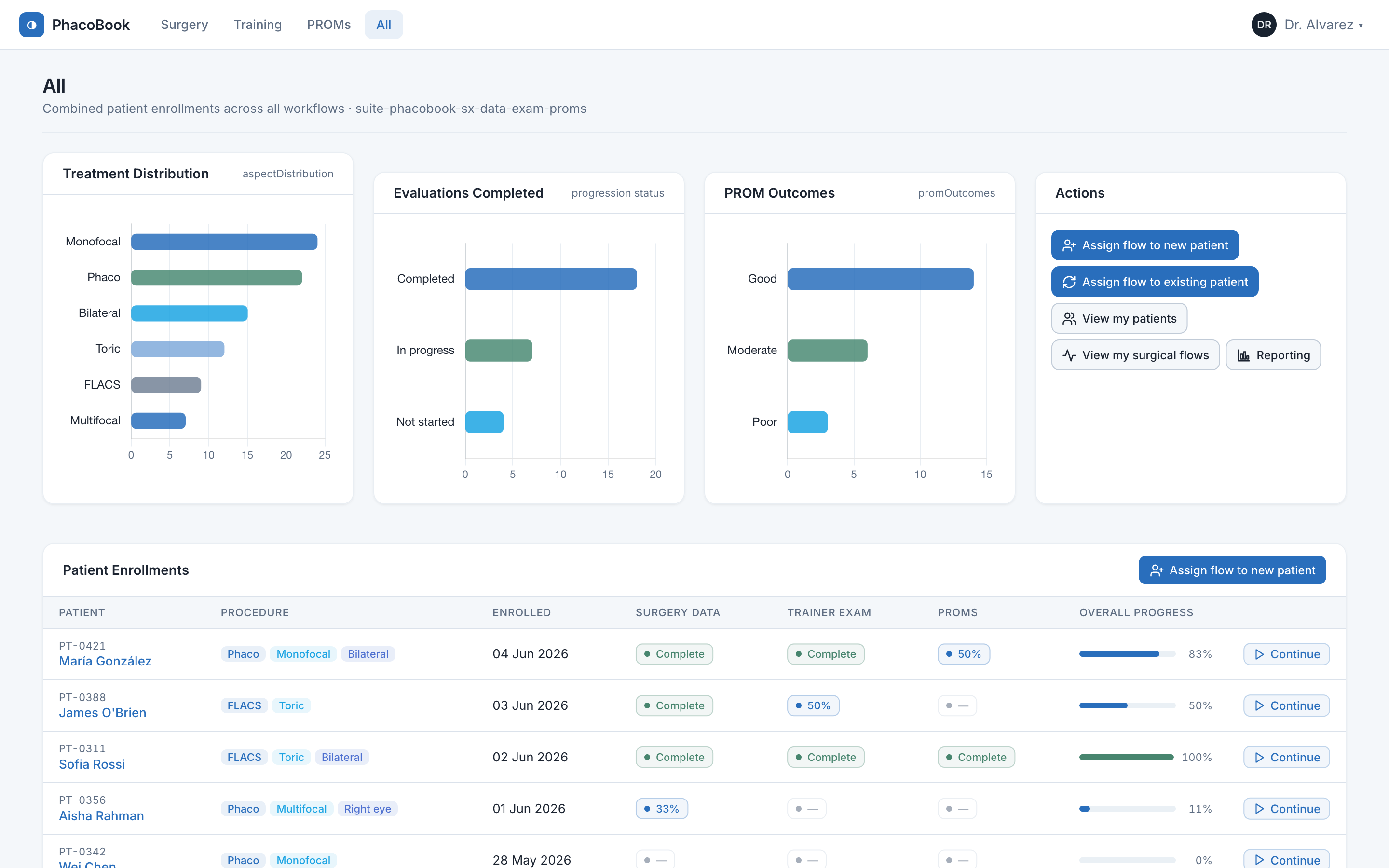Click play icon in James O'Brien's Continue button

tap(1259, 706)
